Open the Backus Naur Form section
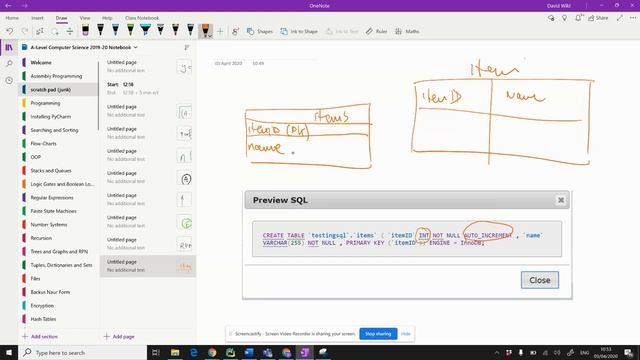The width and height of the screenshot is (640, 360). (58, 292)
